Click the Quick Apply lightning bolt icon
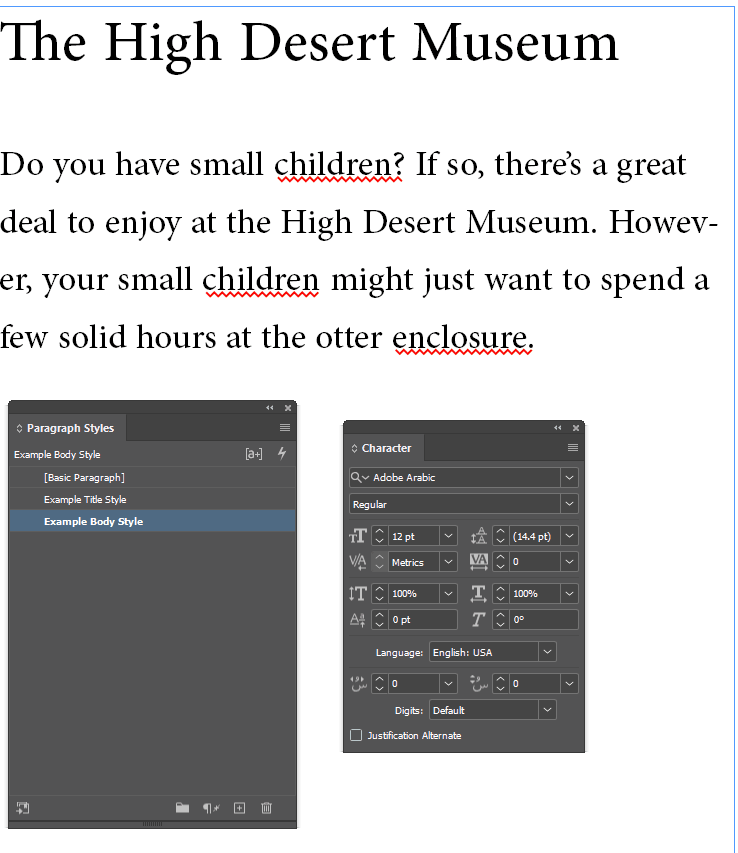Viewport: 738px width, 853px height. click(x=282, y=453)
